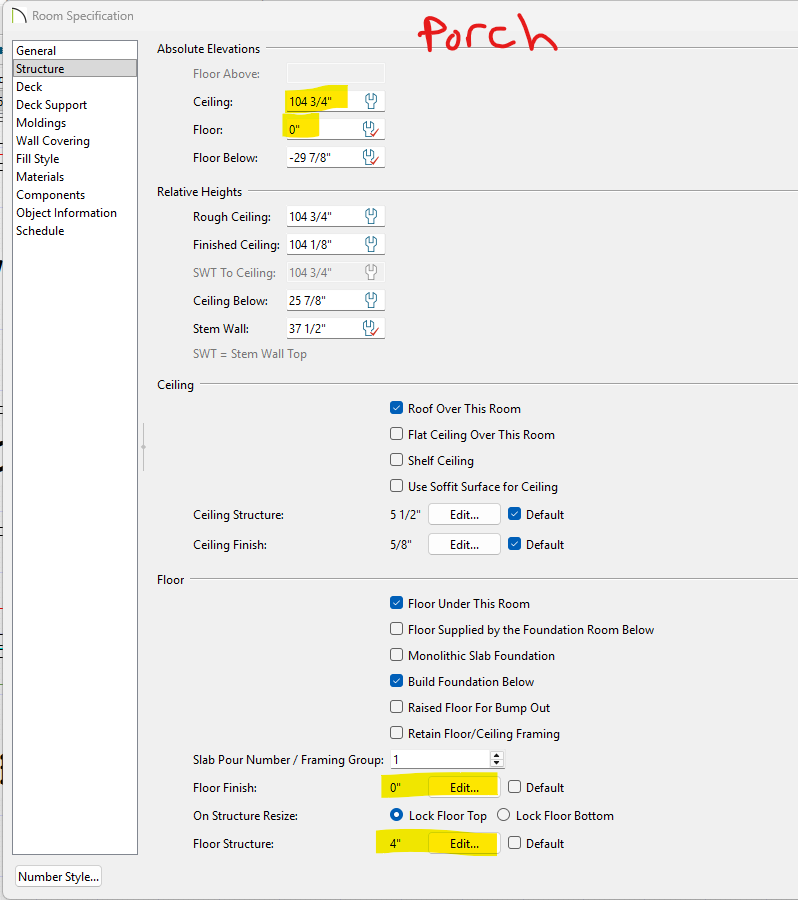Click the wrench icon beside Ceiling Below
This screenshot has height=900, width=798.
tap(370, 301)
